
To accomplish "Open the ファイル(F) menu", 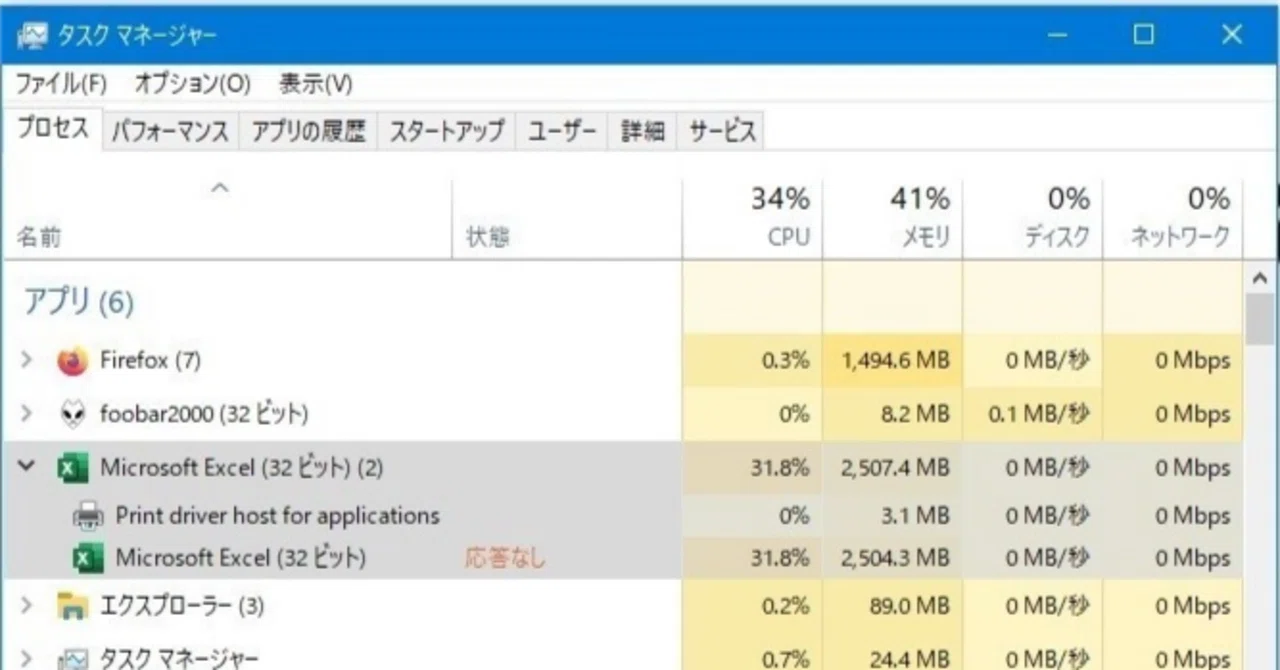I will point(61,84).
